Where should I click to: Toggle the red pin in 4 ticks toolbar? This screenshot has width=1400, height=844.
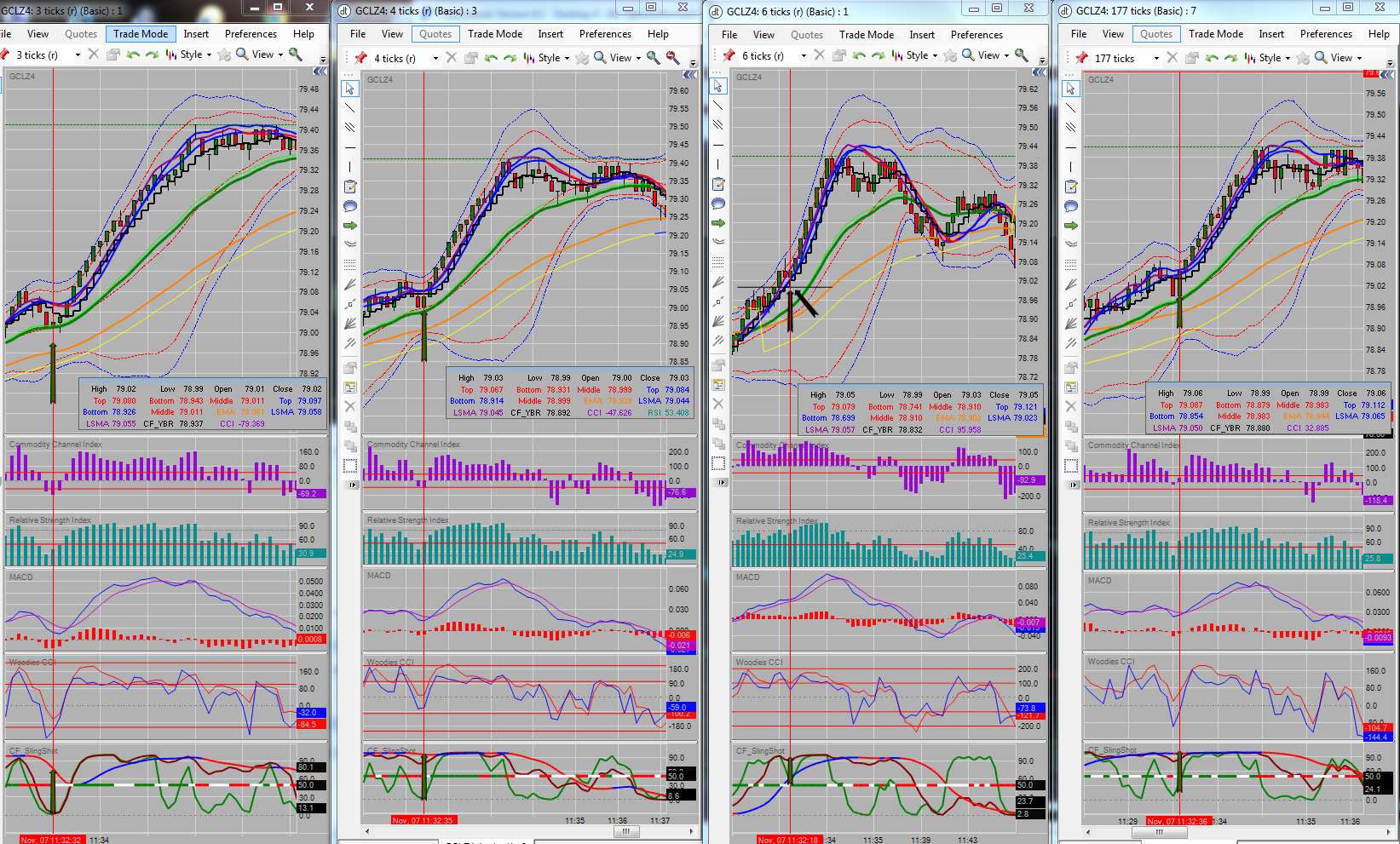point(360,57)
